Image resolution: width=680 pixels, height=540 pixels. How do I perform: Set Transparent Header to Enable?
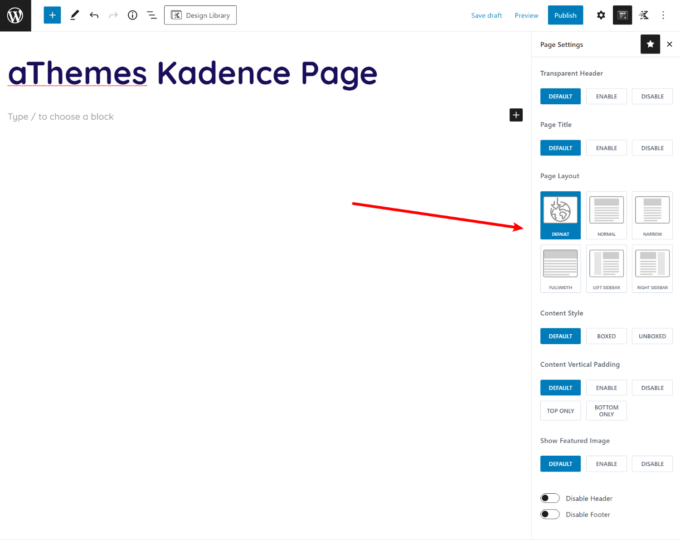[606, 96]
